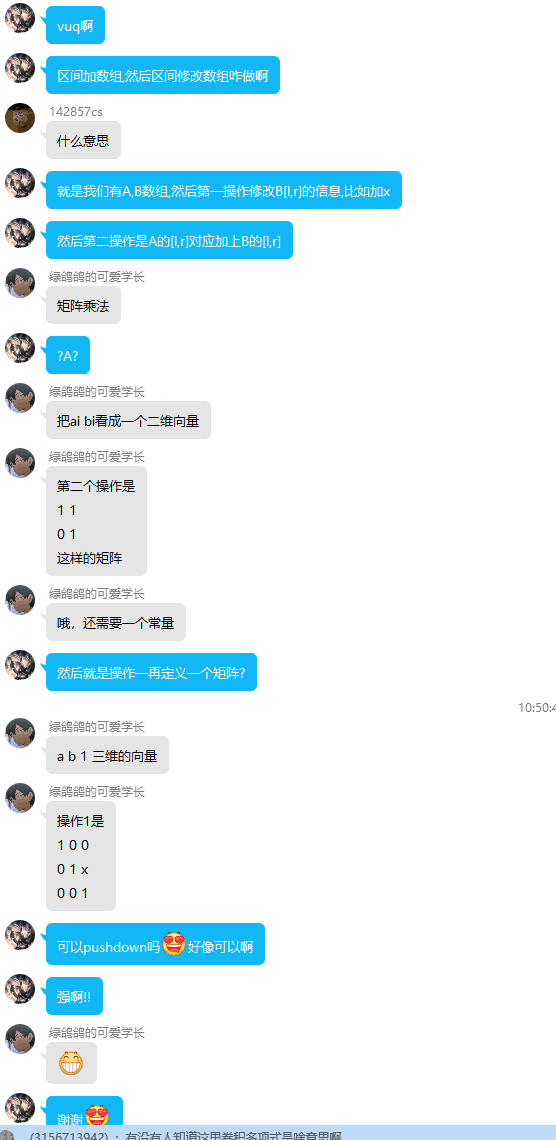This screenshot has width=556, height=1140.
Task: Click the heart-eyes emoji after '谢谢'
Action: 97,1116
